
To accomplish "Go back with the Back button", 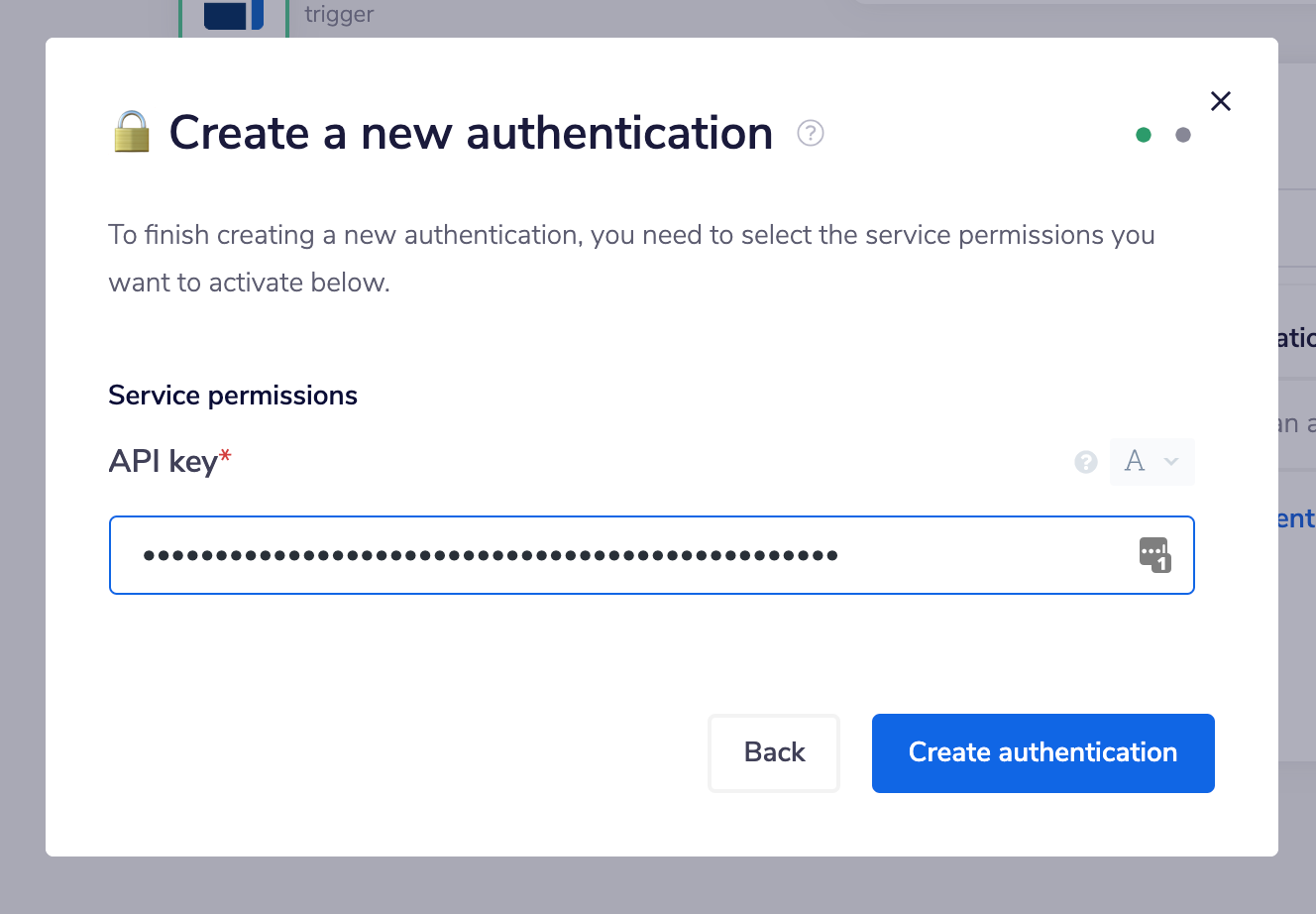I will [774, 753].
